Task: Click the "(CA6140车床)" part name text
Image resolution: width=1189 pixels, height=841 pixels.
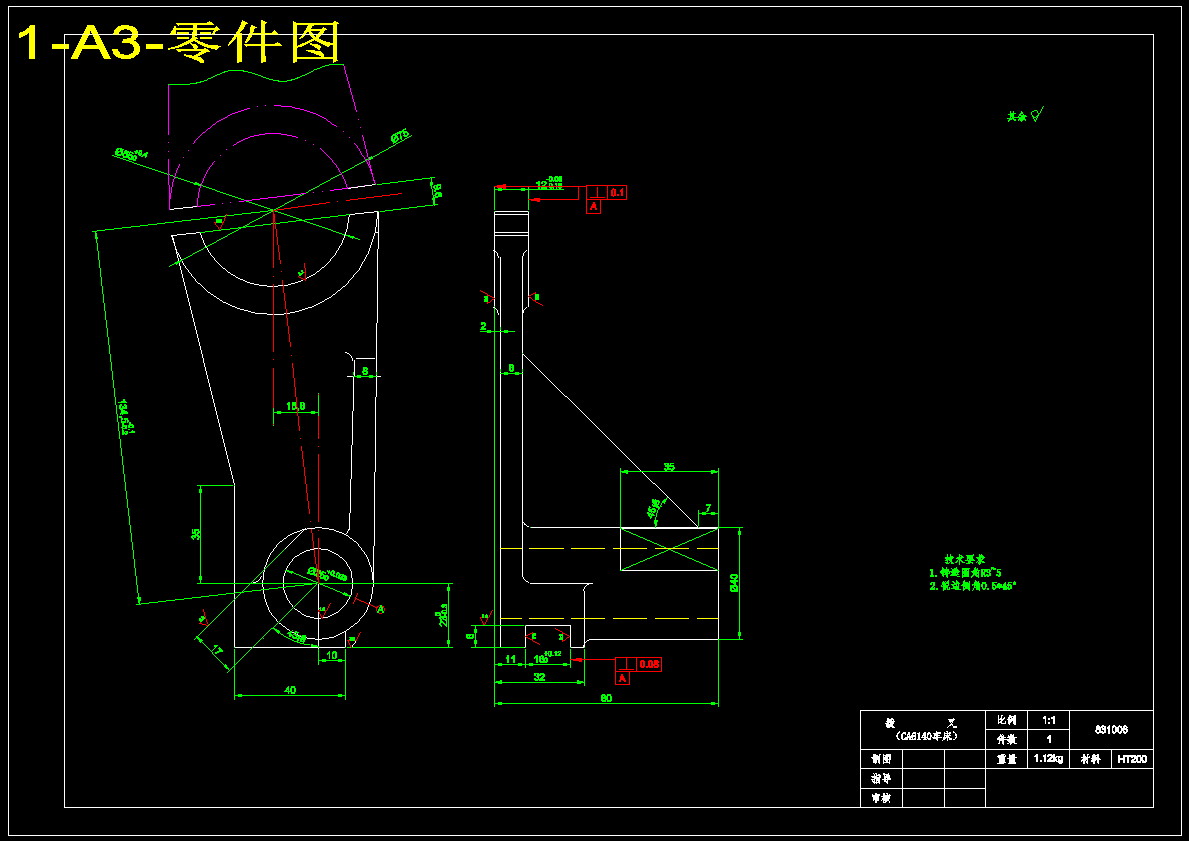Action: tap(927, 736)
